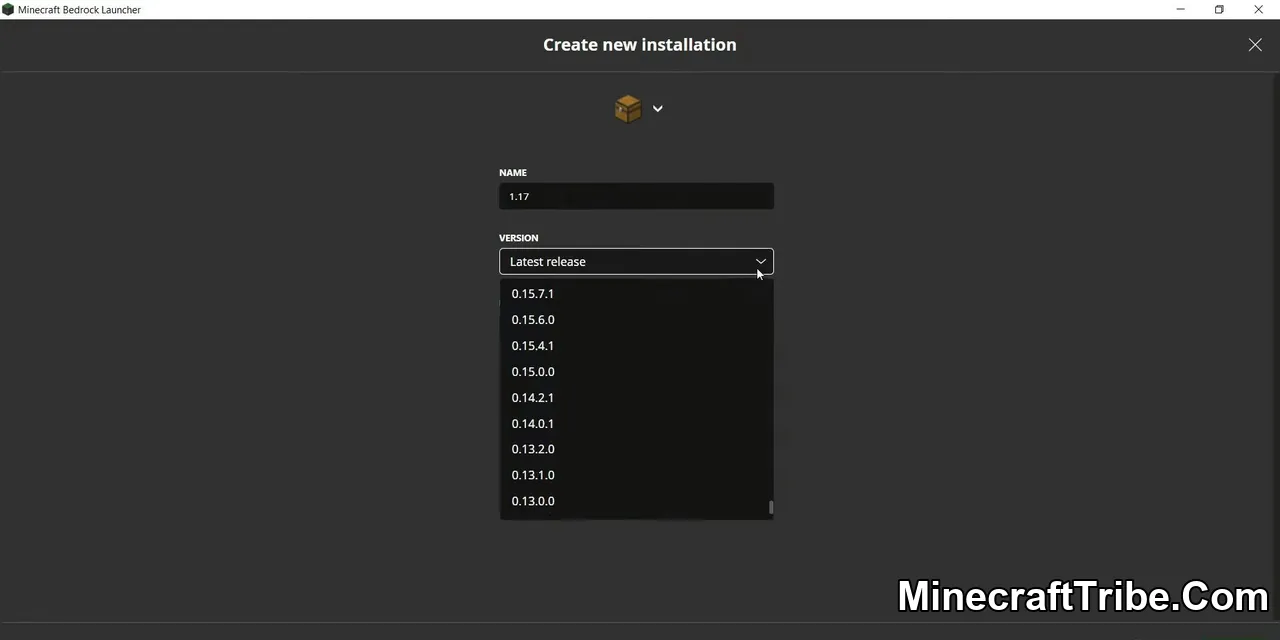
Task: Pick version 0.14.0.1
Action: point(636,423)
